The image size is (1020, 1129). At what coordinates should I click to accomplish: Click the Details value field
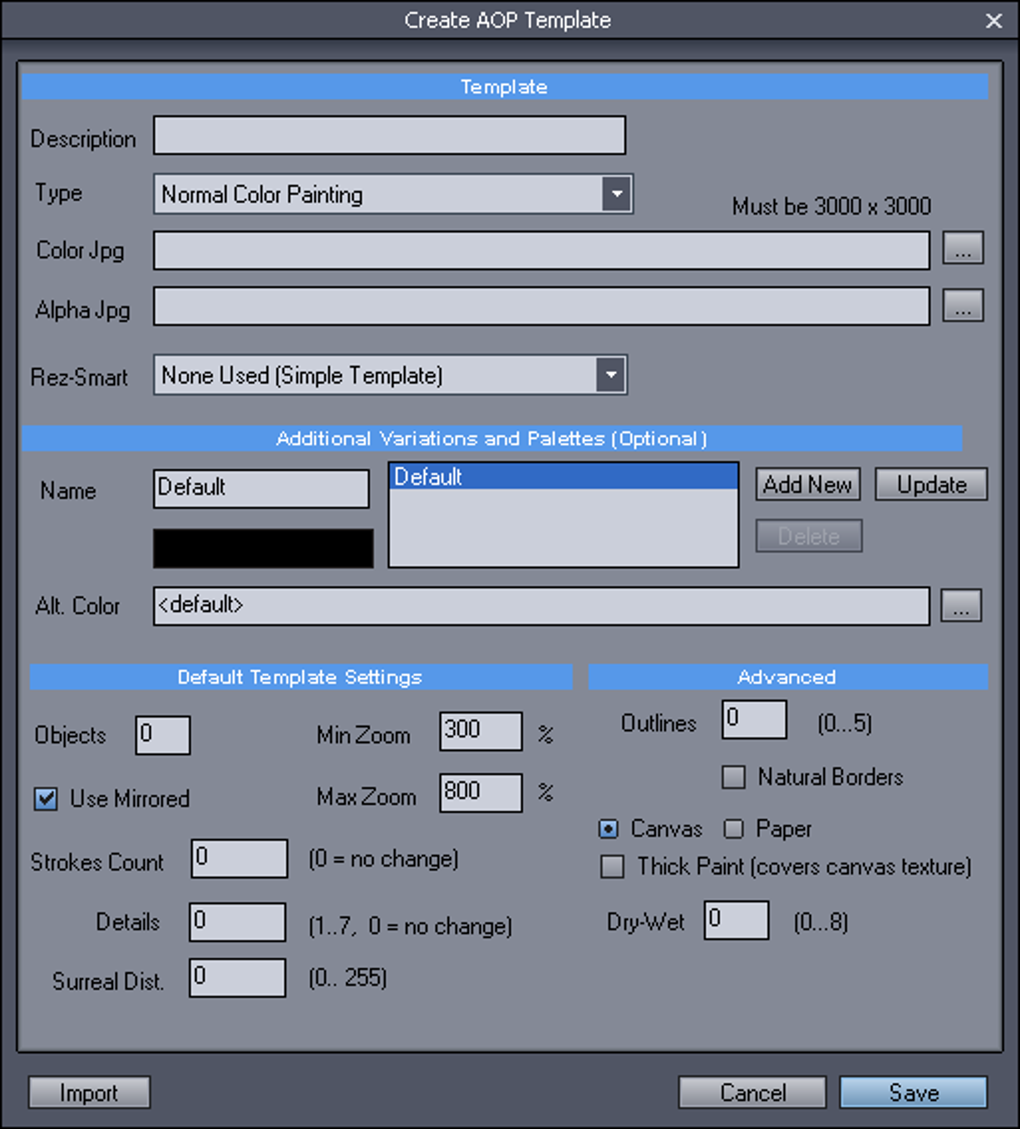click(238, 922)
